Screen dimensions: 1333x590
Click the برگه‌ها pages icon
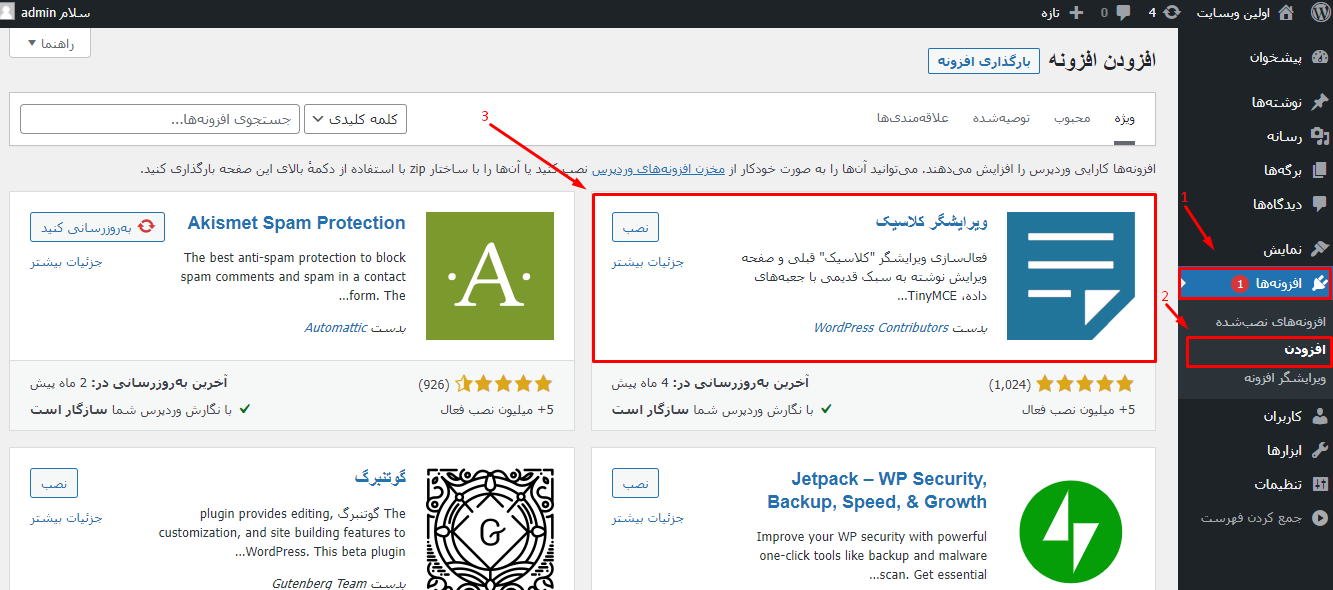(1320, 170)
